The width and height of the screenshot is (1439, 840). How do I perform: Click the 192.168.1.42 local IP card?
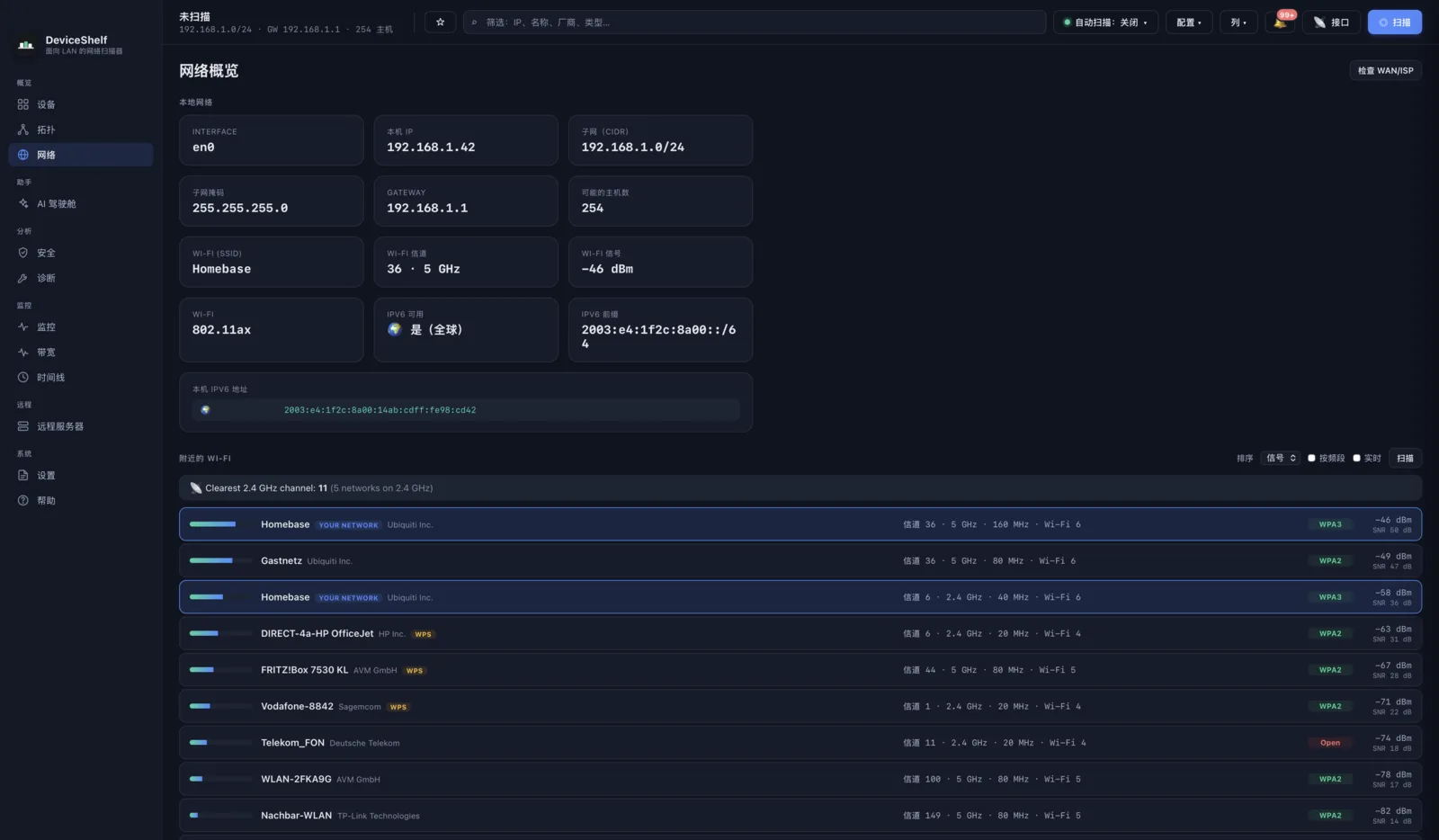pyautogui.click(x=466, y=140)
